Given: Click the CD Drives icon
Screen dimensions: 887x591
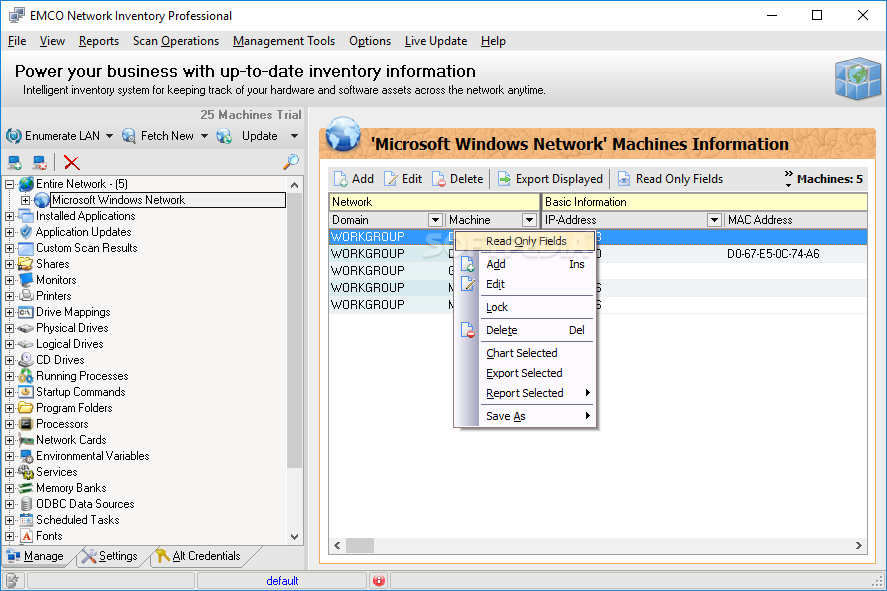Looking at the screenshot, I should 26,360.
